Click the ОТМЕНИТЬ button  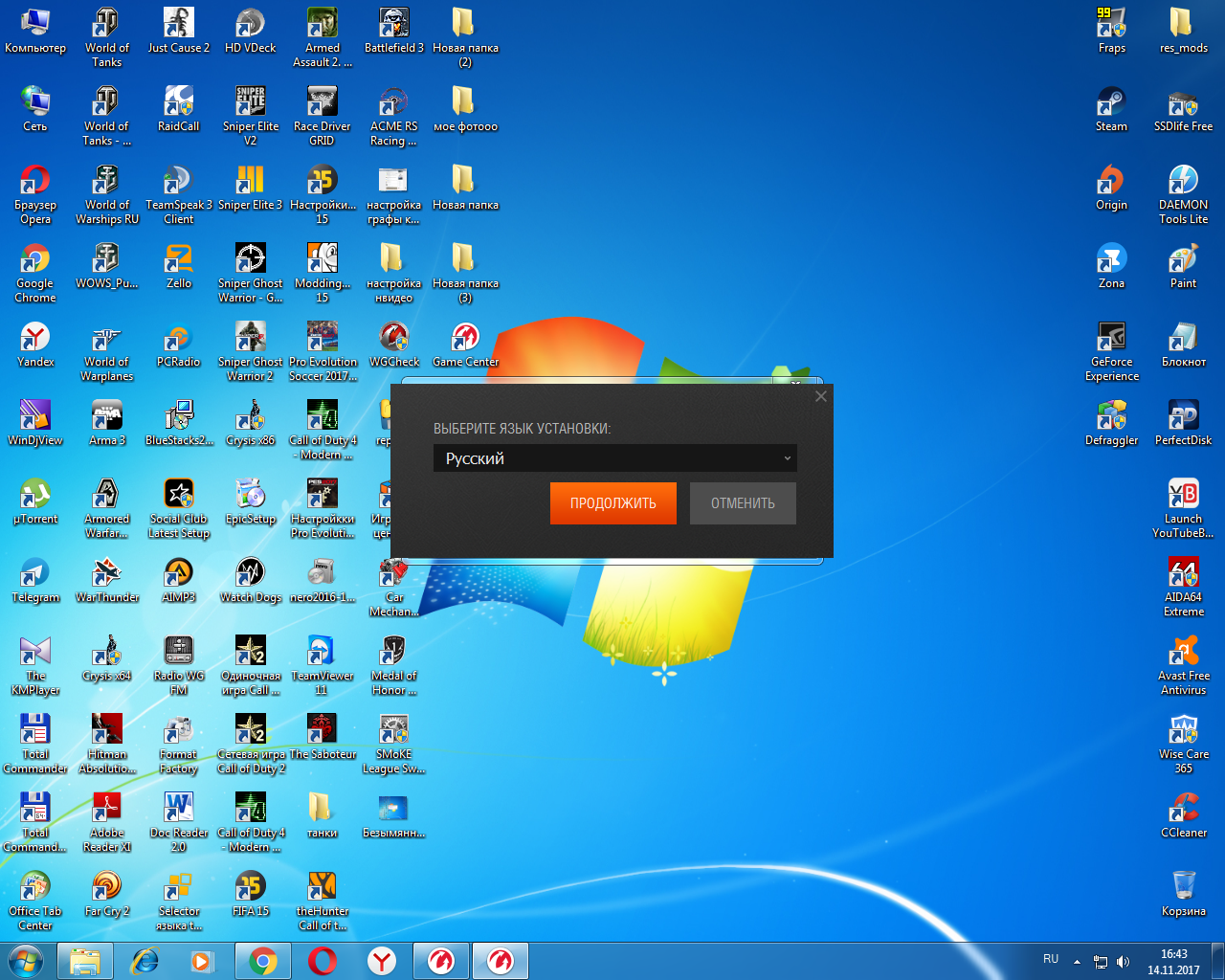coord(743,503)
